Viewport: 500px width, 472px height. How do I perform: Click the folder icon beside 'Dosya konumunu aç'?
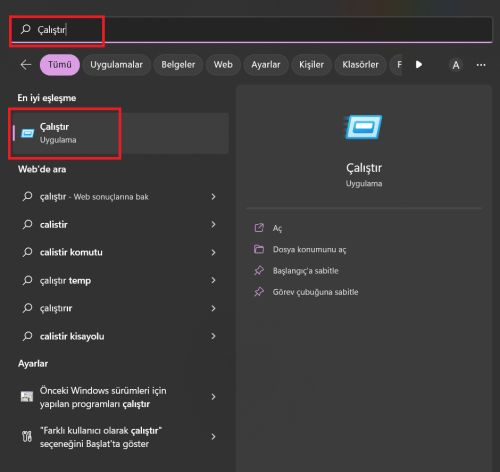click(259, 249)
